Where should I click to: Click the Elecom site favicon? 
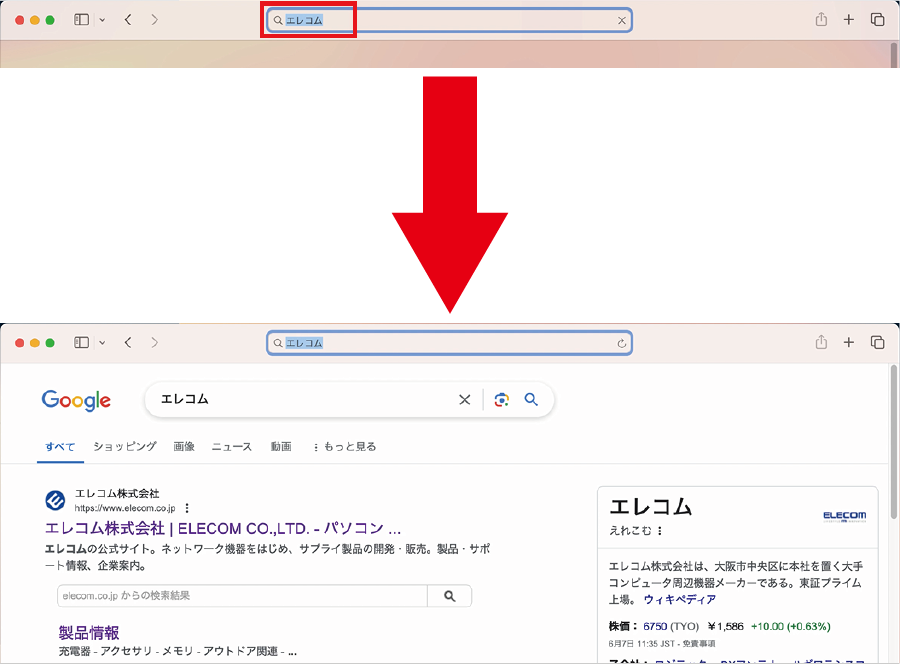point(55,500)
